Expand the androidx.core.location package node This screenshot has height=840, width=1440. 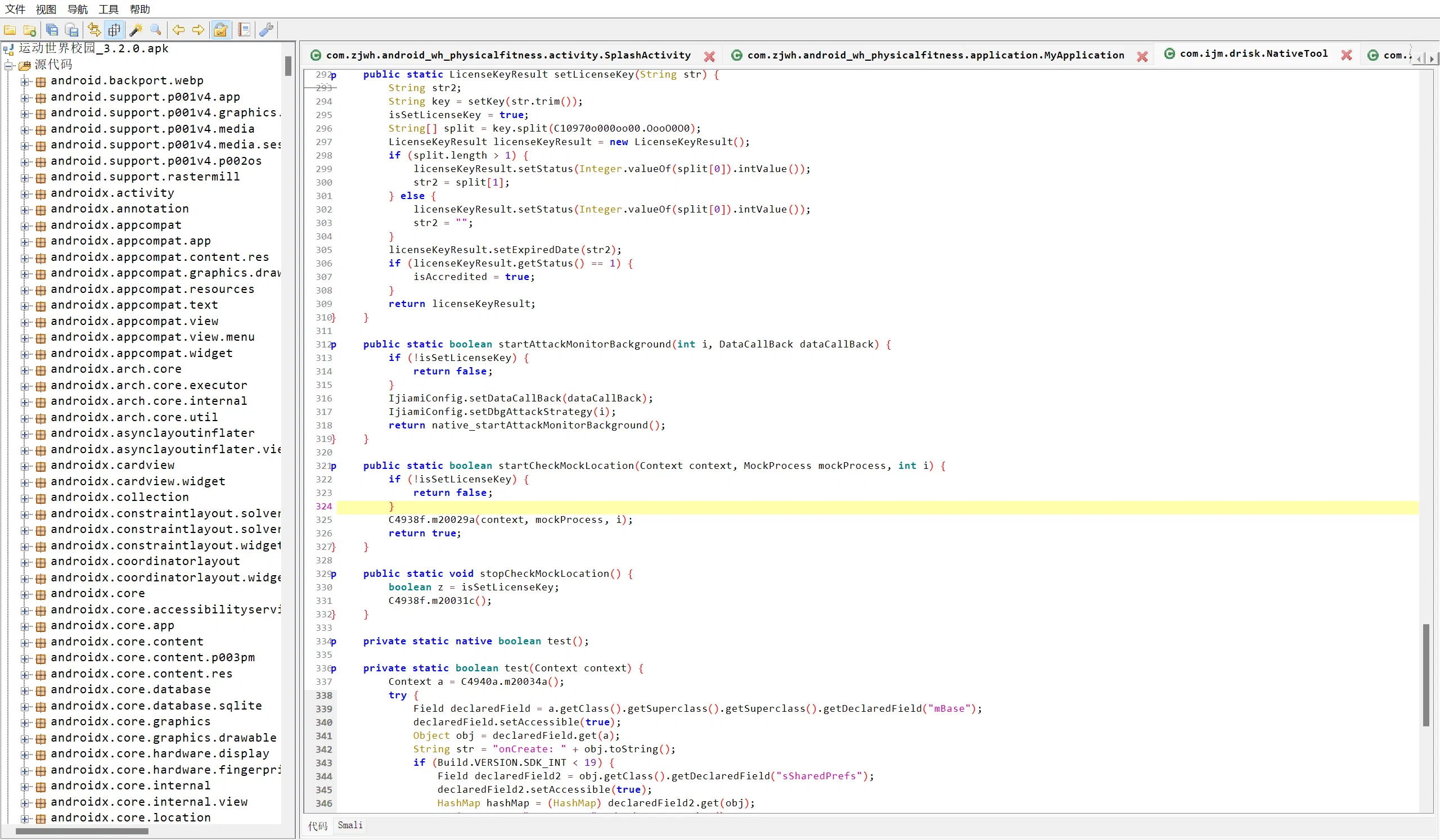pos(25,819)
